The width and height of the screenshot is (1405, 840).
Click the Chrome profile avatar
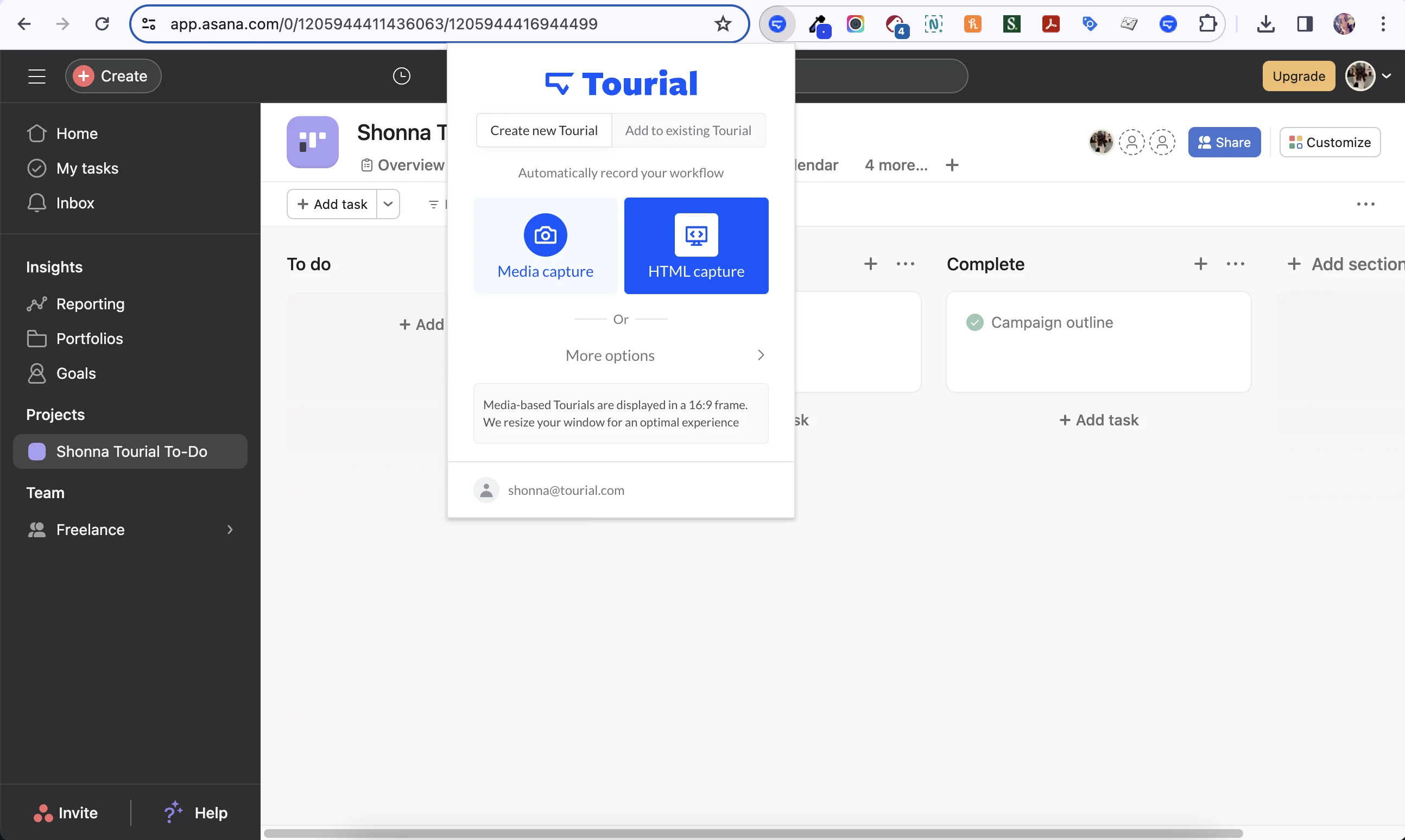(1344, 24)
